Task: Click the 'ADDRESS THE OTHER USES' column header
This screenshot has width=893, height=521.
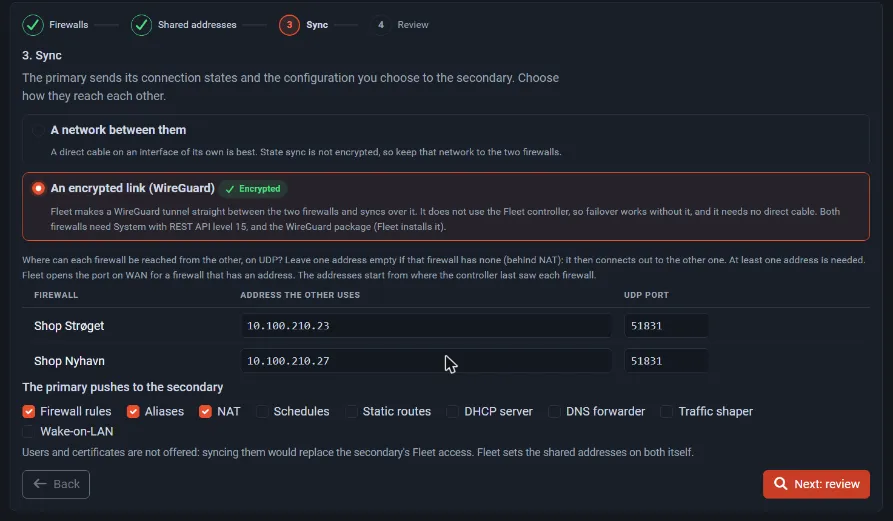Action: point(300,295)
